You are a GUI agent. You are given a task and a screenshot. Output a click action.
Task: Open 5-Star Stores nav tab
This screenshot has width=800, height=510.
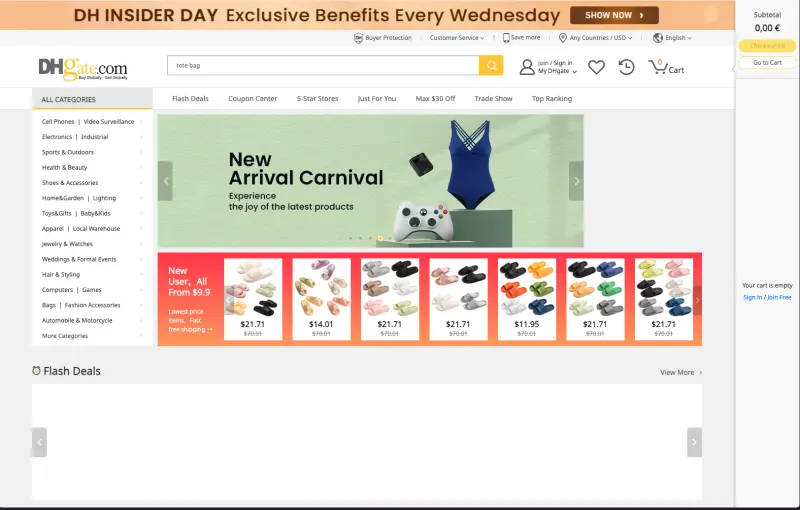tap(317, 98)
